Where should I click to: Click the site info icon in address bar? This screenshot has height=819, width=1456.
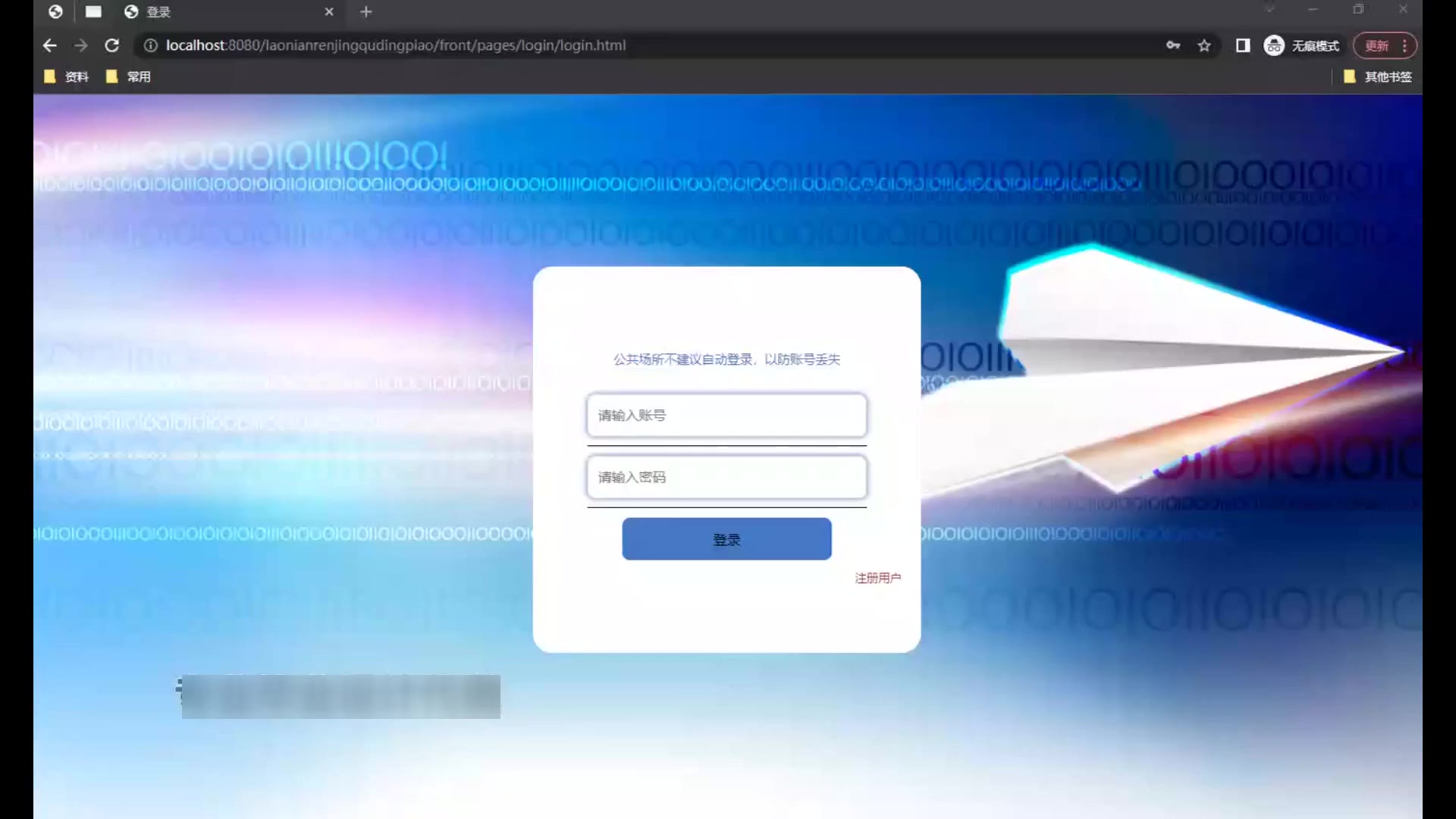[x=151, y=45]
